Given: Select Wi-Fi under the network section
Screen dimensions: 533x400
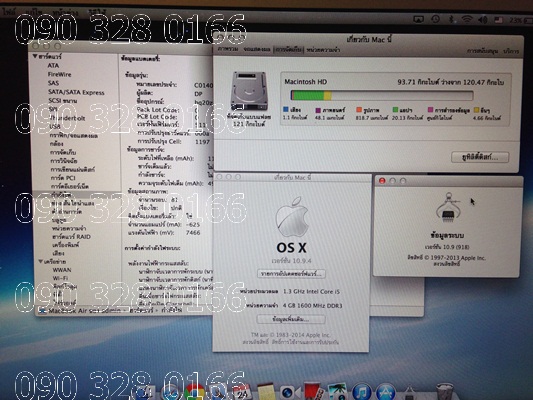Looking at the screenshot, I should (x=60, y=278).
